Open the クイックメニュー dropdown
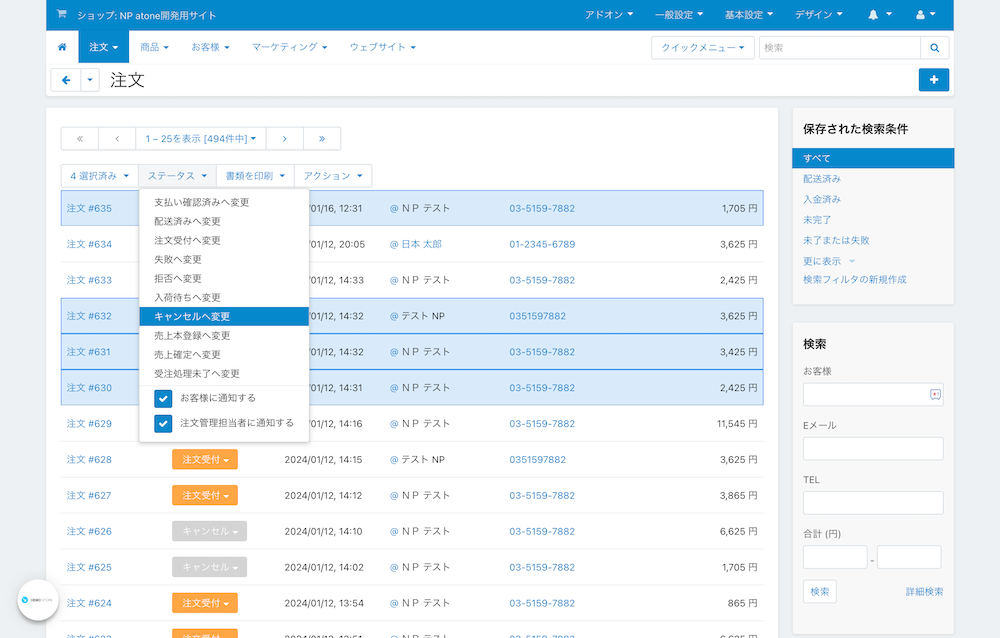This screenshot has height=638, width=1000. click(703, 48)
